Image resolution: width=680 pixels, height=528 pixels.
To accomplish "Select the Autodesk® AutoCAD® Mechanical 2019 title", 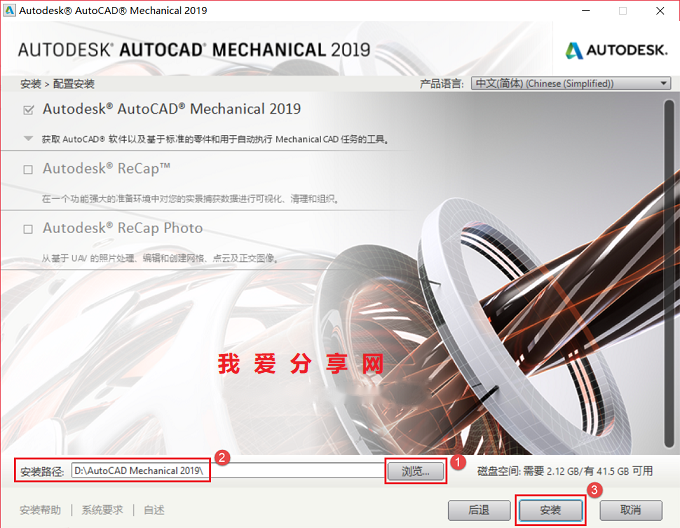I will point(172,109).
